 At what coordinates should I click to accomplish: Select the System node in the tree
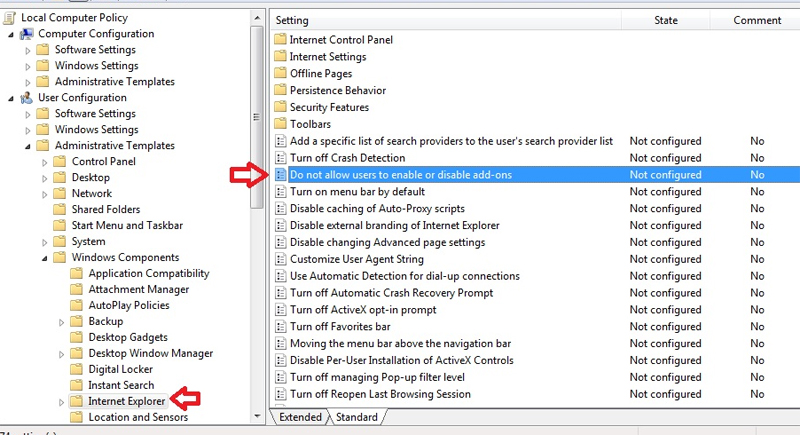coord(88,241)
